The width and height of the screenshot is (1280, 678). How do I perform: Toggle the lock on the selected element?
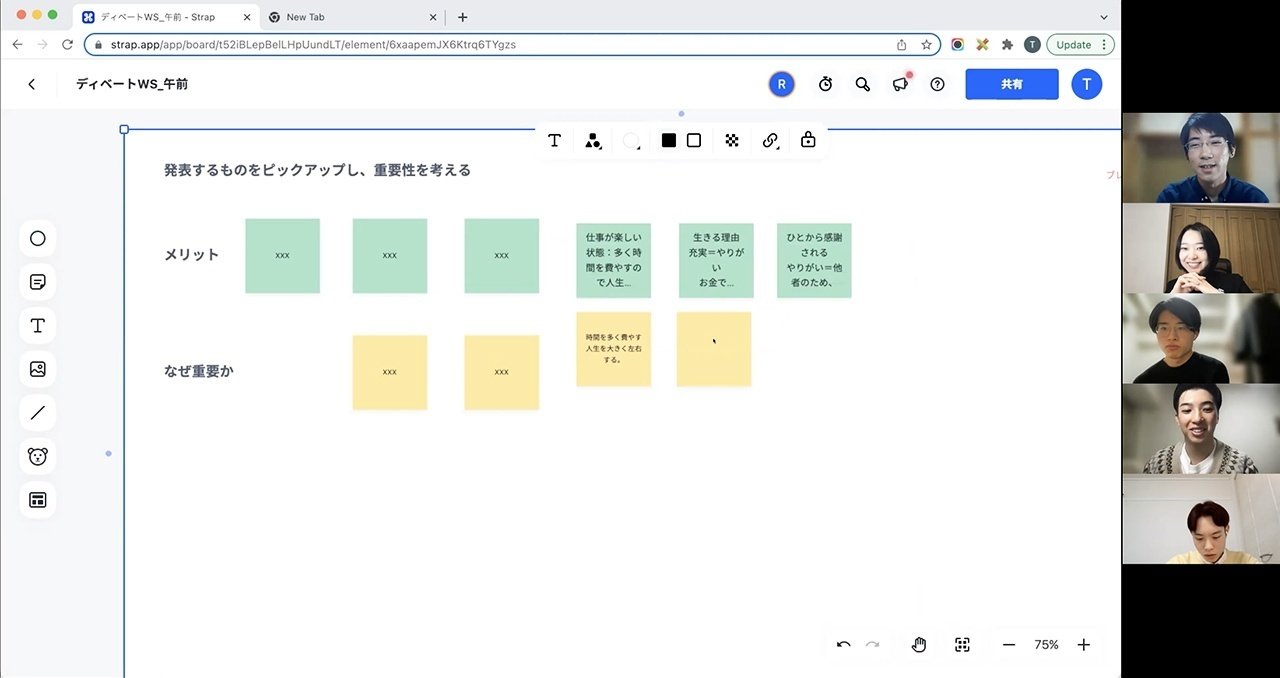[x=808, y=140]
